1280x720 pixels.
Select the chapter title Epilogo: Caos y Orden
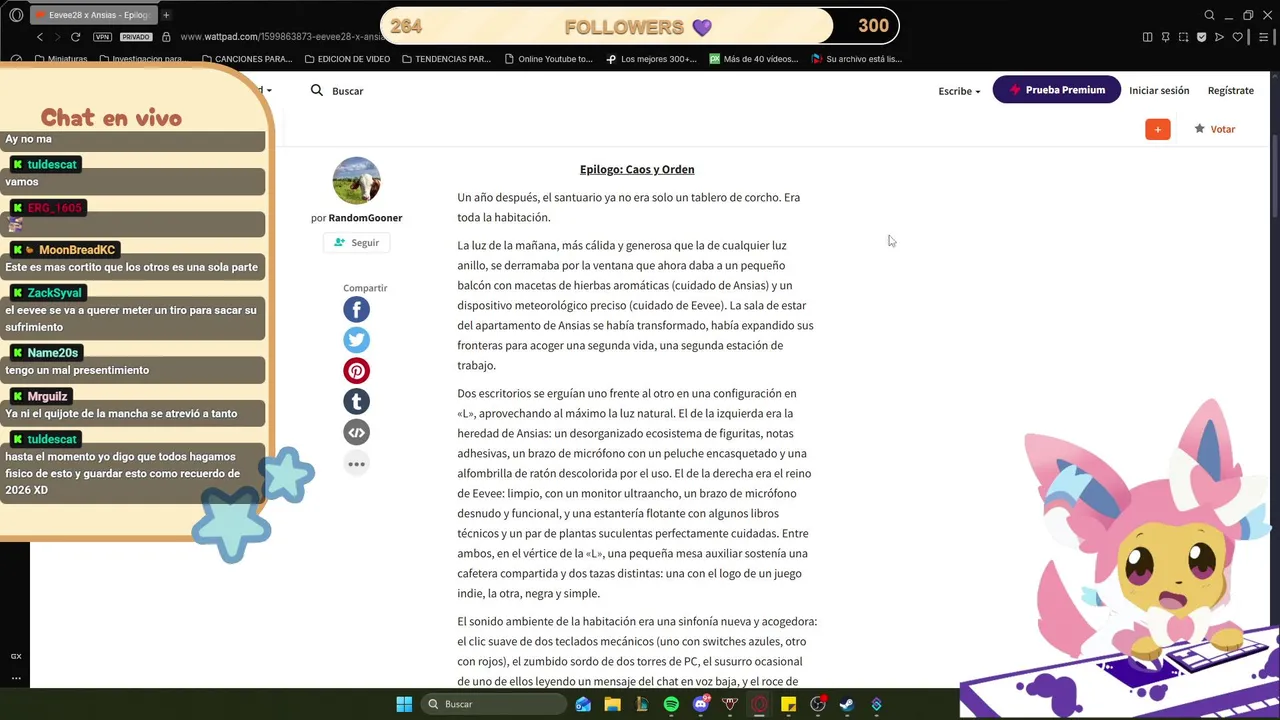637,169
